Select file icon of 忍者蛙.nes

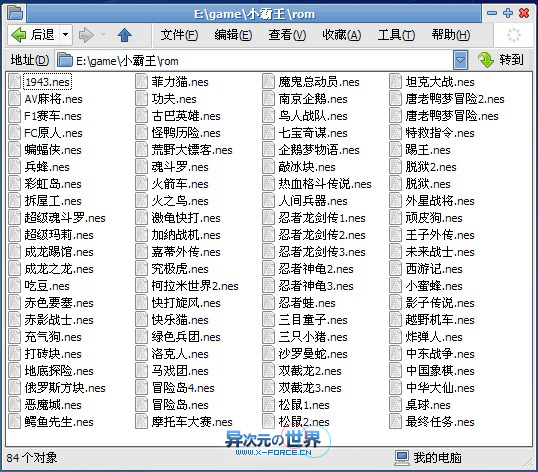(x=268, y=303)
